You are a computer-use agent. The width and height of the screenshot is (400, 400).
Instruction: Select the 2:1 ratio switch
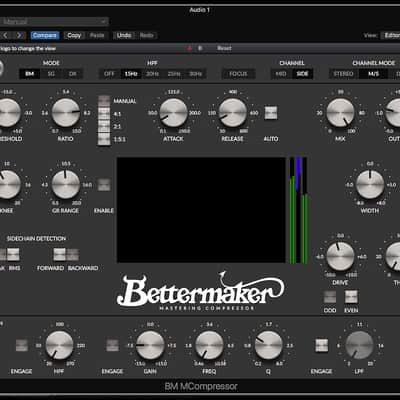(104, 127)
